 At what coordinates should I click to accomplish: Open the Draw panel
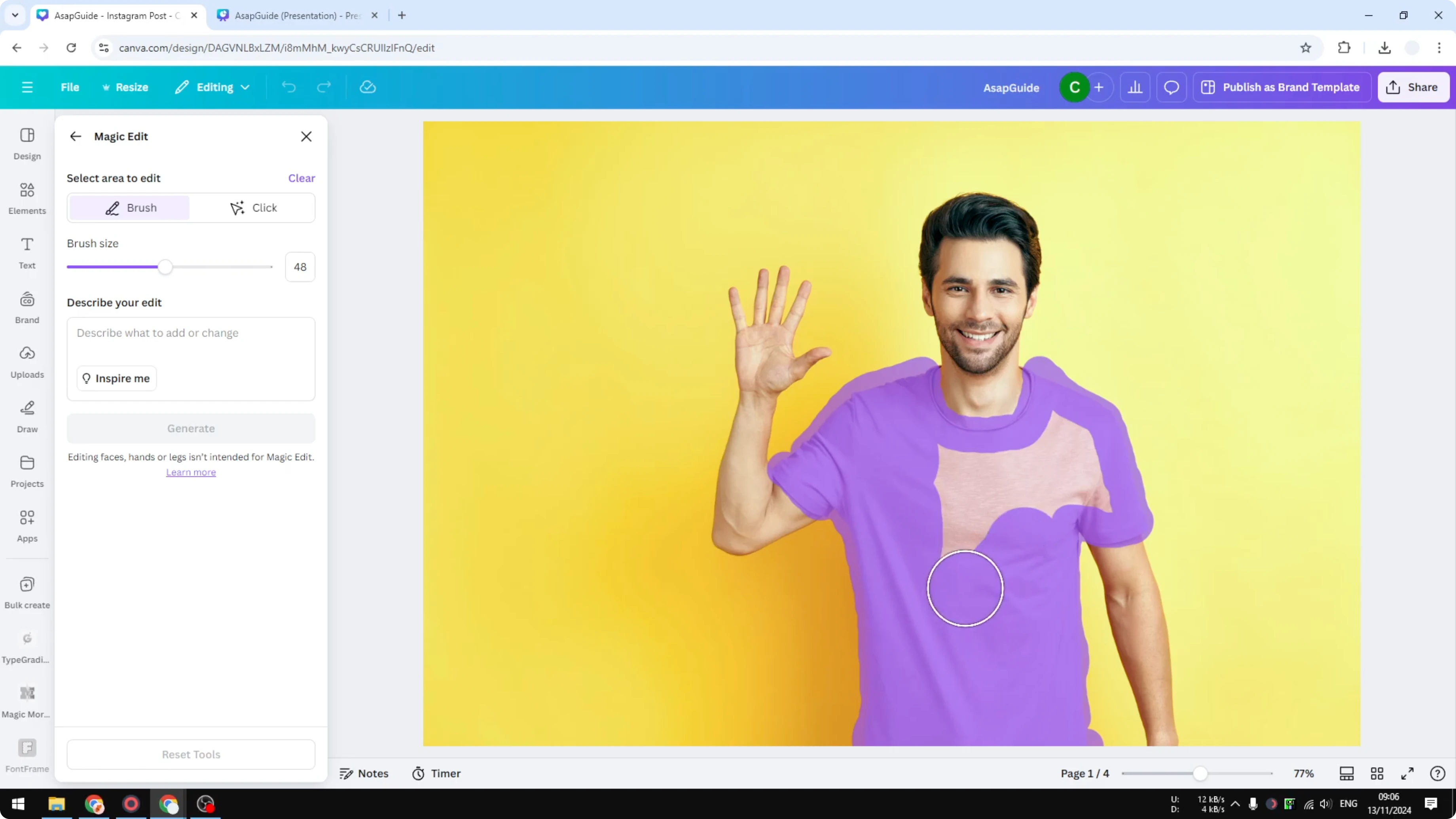point(27,417)
